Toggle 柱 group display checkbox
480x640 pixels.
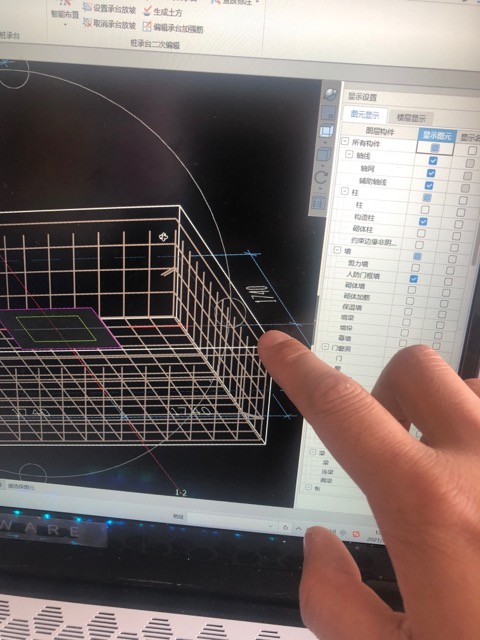427,198
